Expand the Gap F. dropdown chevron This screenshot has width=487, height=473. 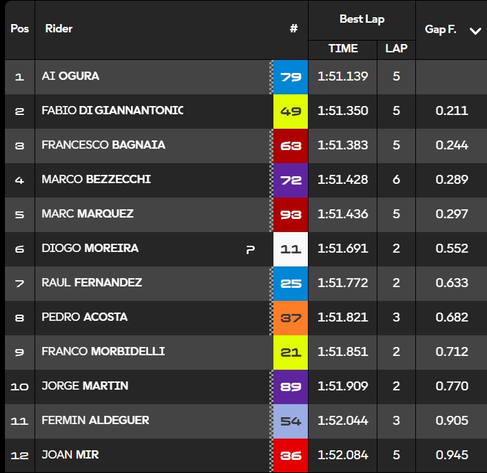(x=475, y=31)
